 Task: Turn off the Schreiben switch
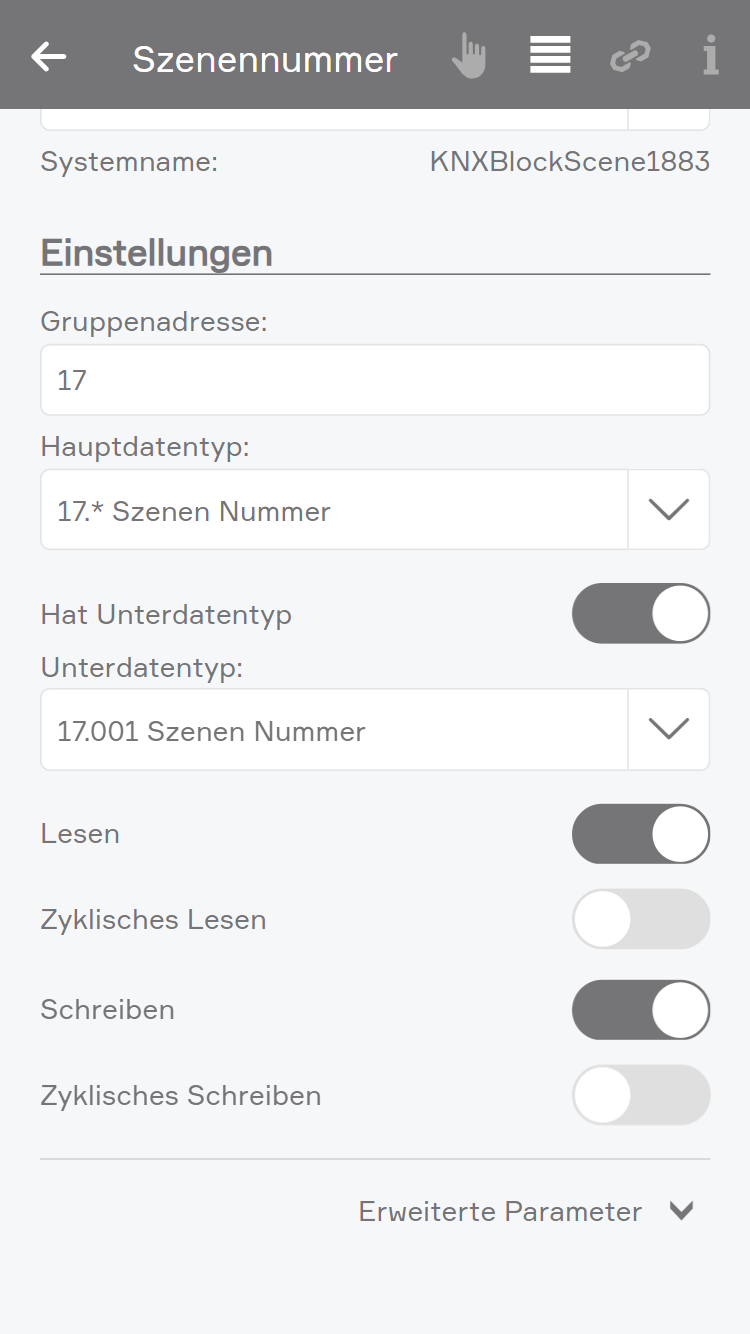click(x=640, y=1010)
